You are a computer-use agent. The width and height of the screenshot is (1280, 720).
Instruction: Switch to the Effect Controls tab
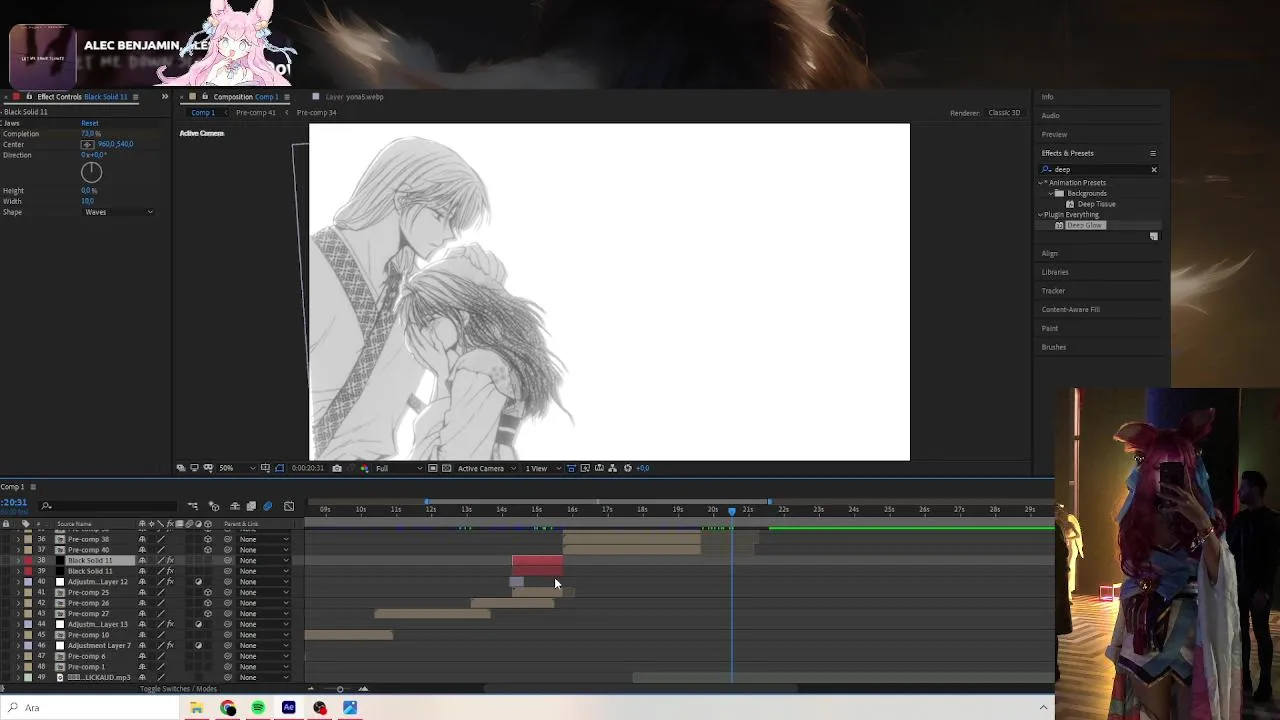[x=82, y=97]
